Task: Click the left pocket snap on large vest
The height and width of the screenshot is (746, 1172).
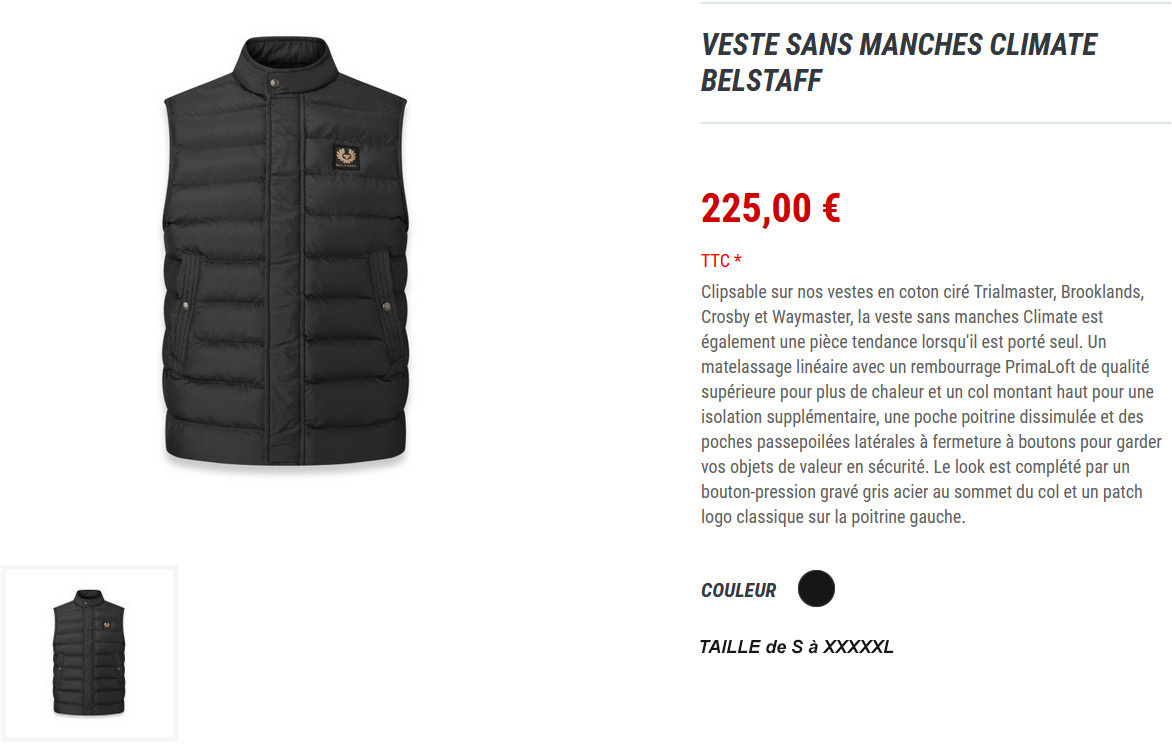Action: coord(185,306)
